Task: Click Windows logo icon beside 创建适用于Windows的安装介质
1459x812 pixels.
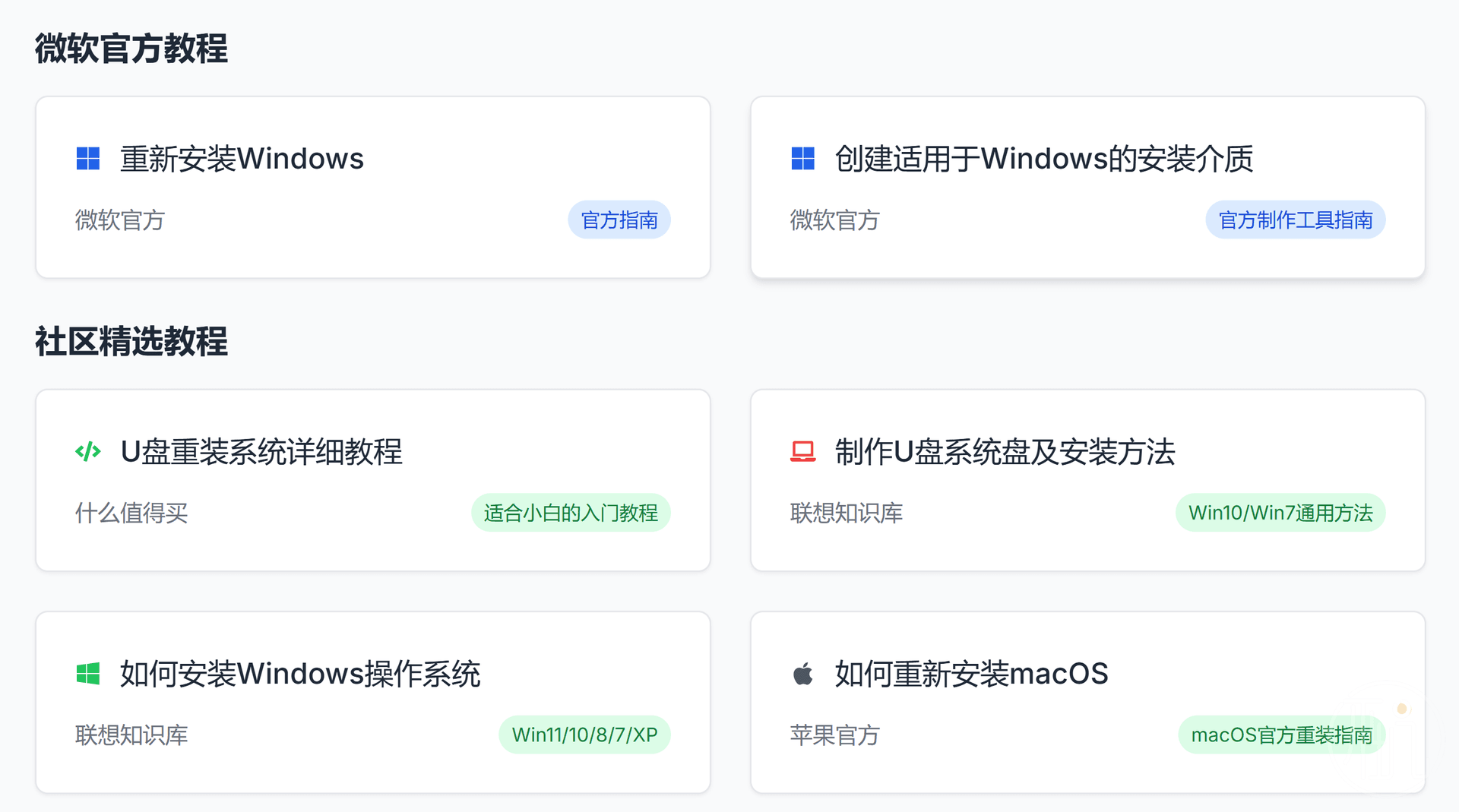Action: coord(802,159)
